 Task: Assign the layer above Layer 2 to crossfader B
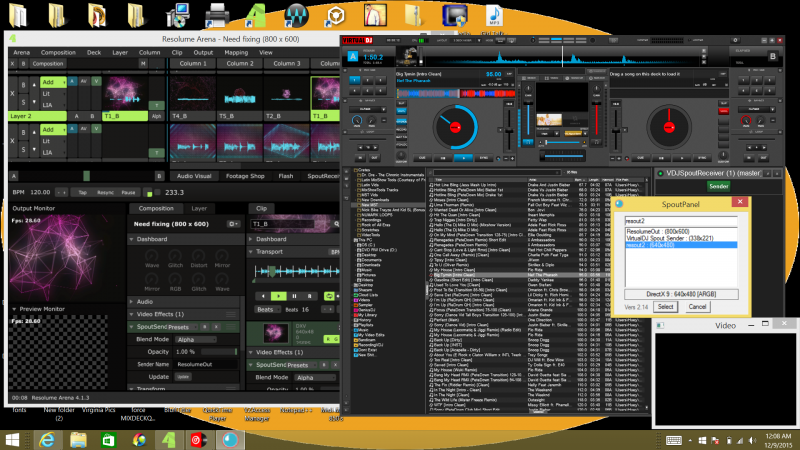click(x=92, y=116)
